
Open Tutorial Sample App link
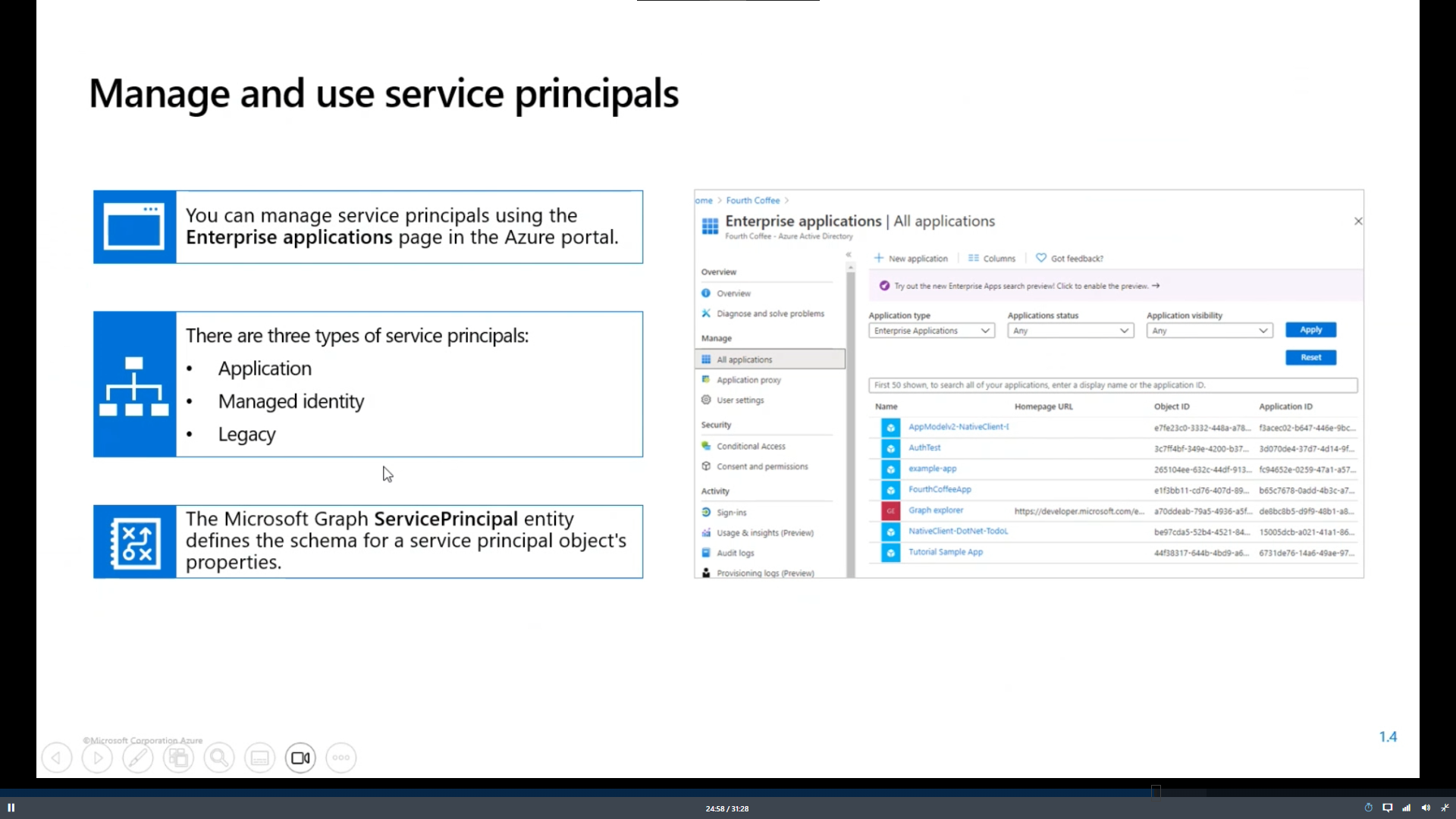click(946, 552)
